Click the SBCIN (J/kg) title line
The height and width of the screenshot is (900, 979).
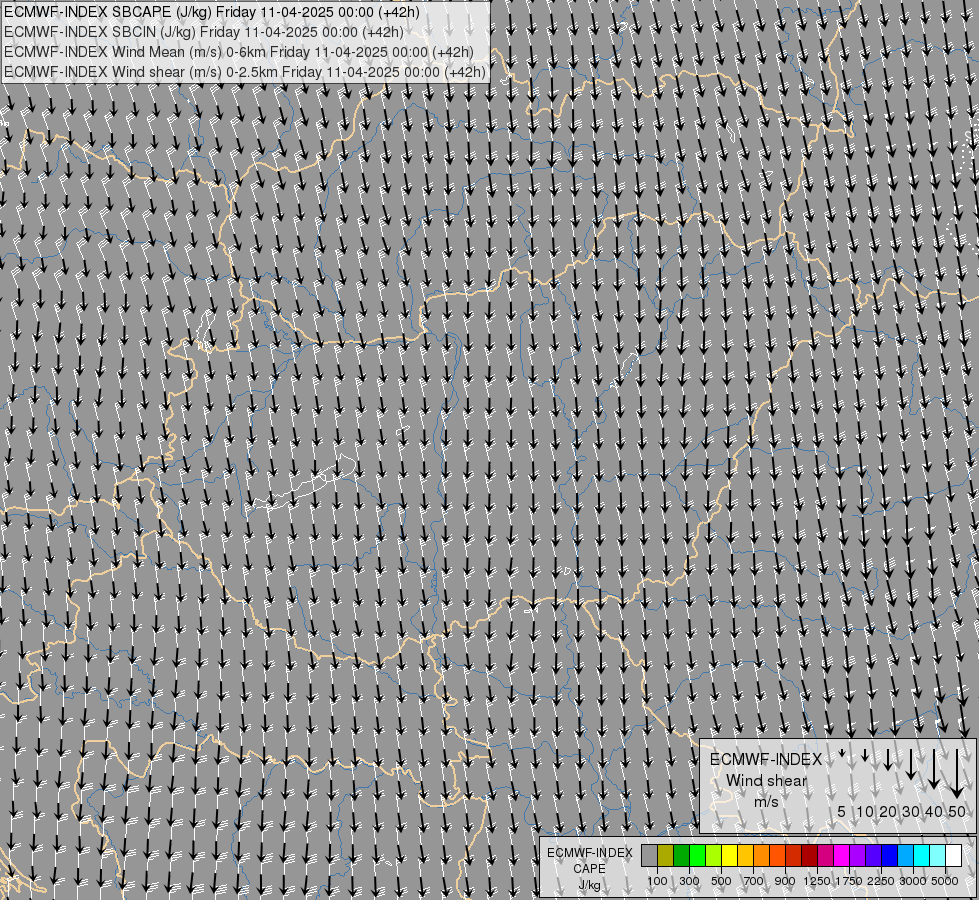(204, 32)
